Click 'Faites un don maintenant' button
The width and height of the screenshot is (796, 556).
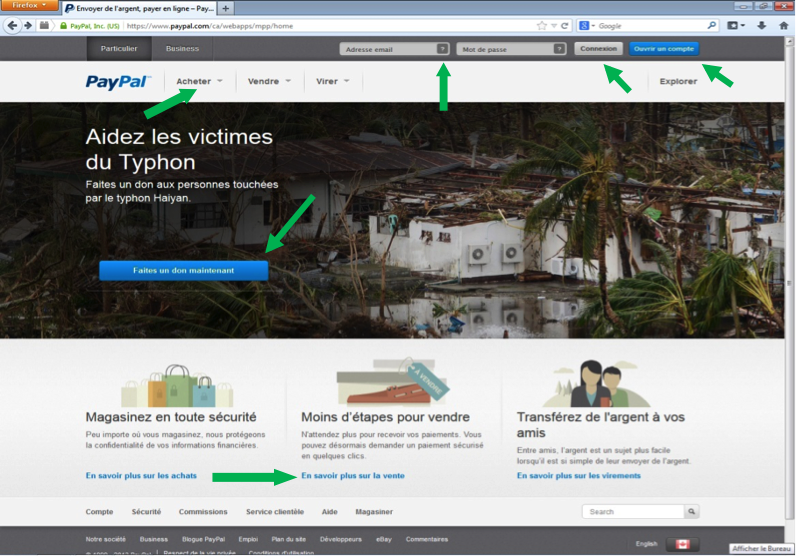pyautogui.click(x=183, y=271)
